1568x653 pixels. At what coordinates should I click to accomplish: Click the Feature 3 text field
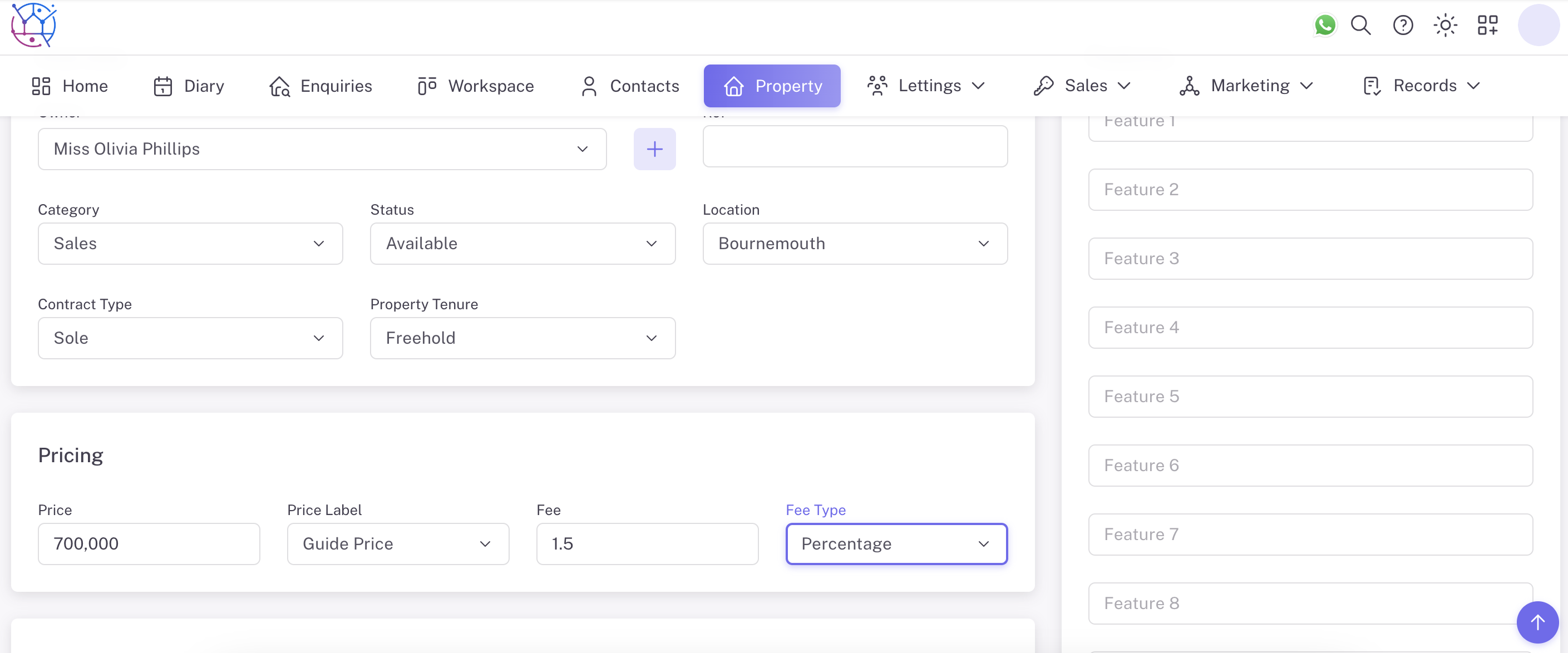[1310, 259]
